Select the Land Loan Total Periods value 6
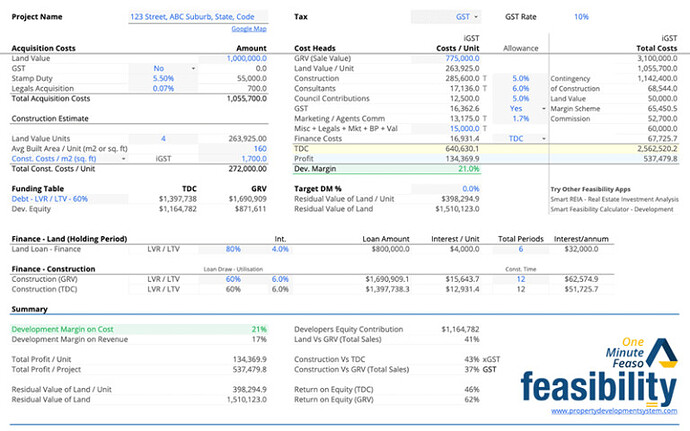The height and width of the screenshot is (431, 690). pos(521,249)
